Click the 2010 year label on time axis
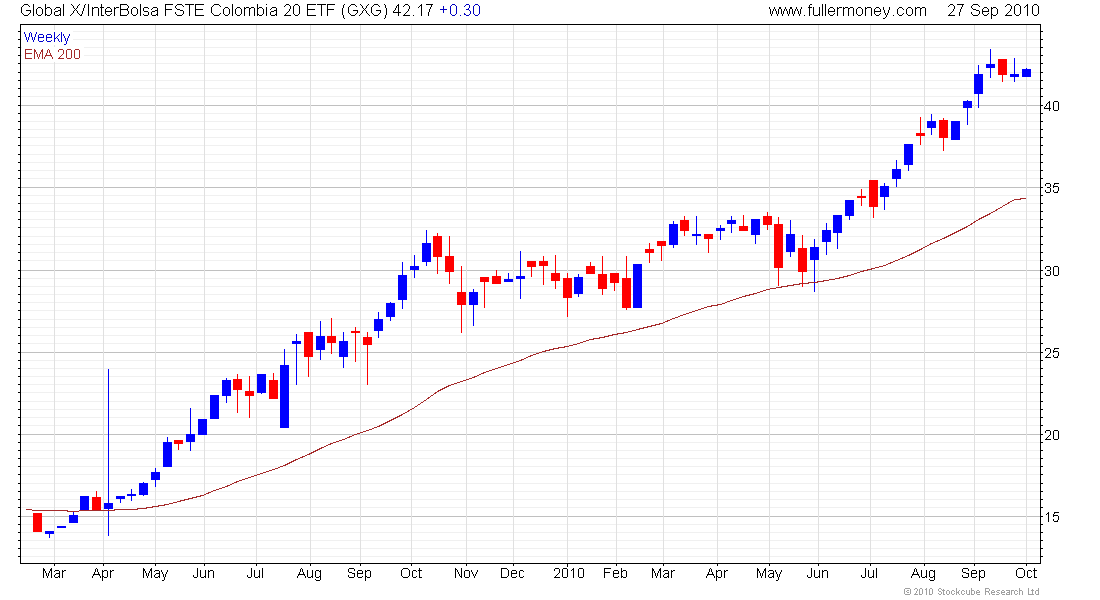The height and width of the screenshot is (600, 1100). point(569,573)
